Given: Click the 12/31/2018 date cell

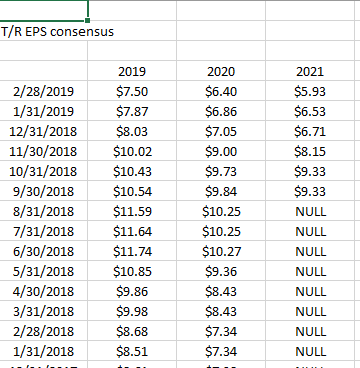Looking at the screenshot, I should [44, 131].
